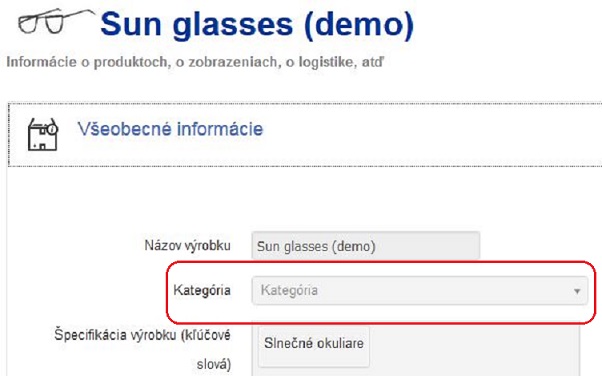
Task: Collapse the Všeobecné informácie section heading
Action: [170, 129]
